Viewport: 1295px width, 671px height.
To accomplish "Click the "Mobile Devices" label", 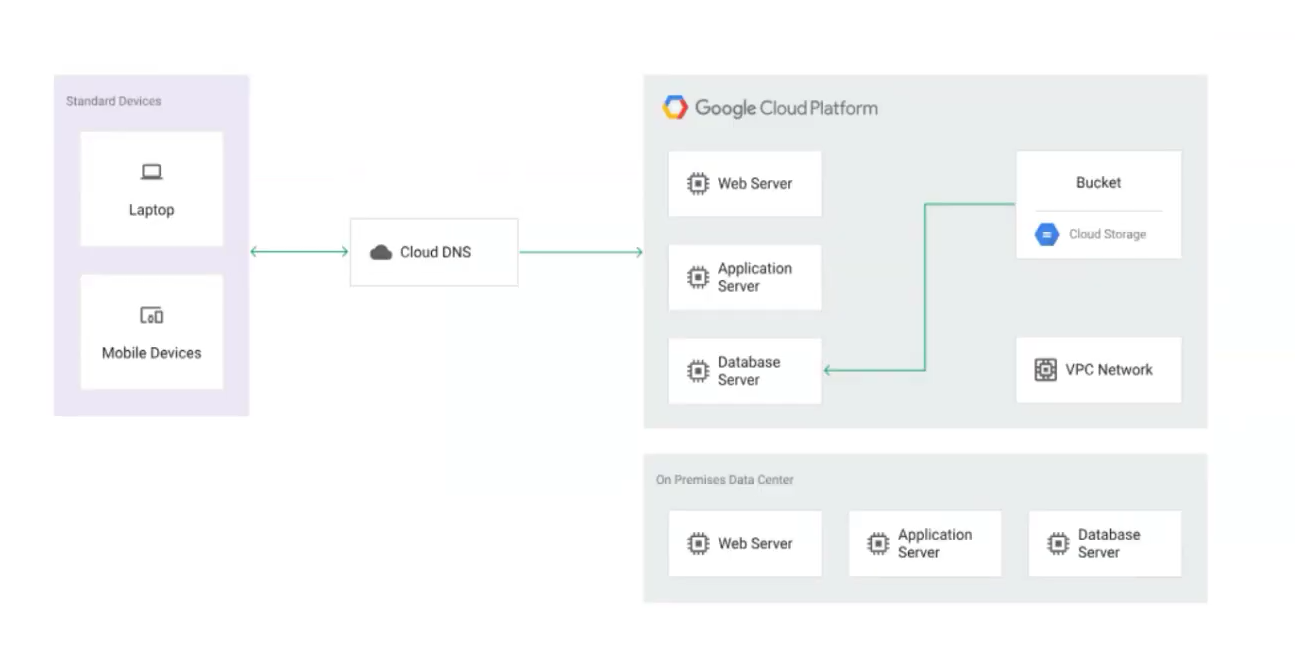I will (151, 353).
